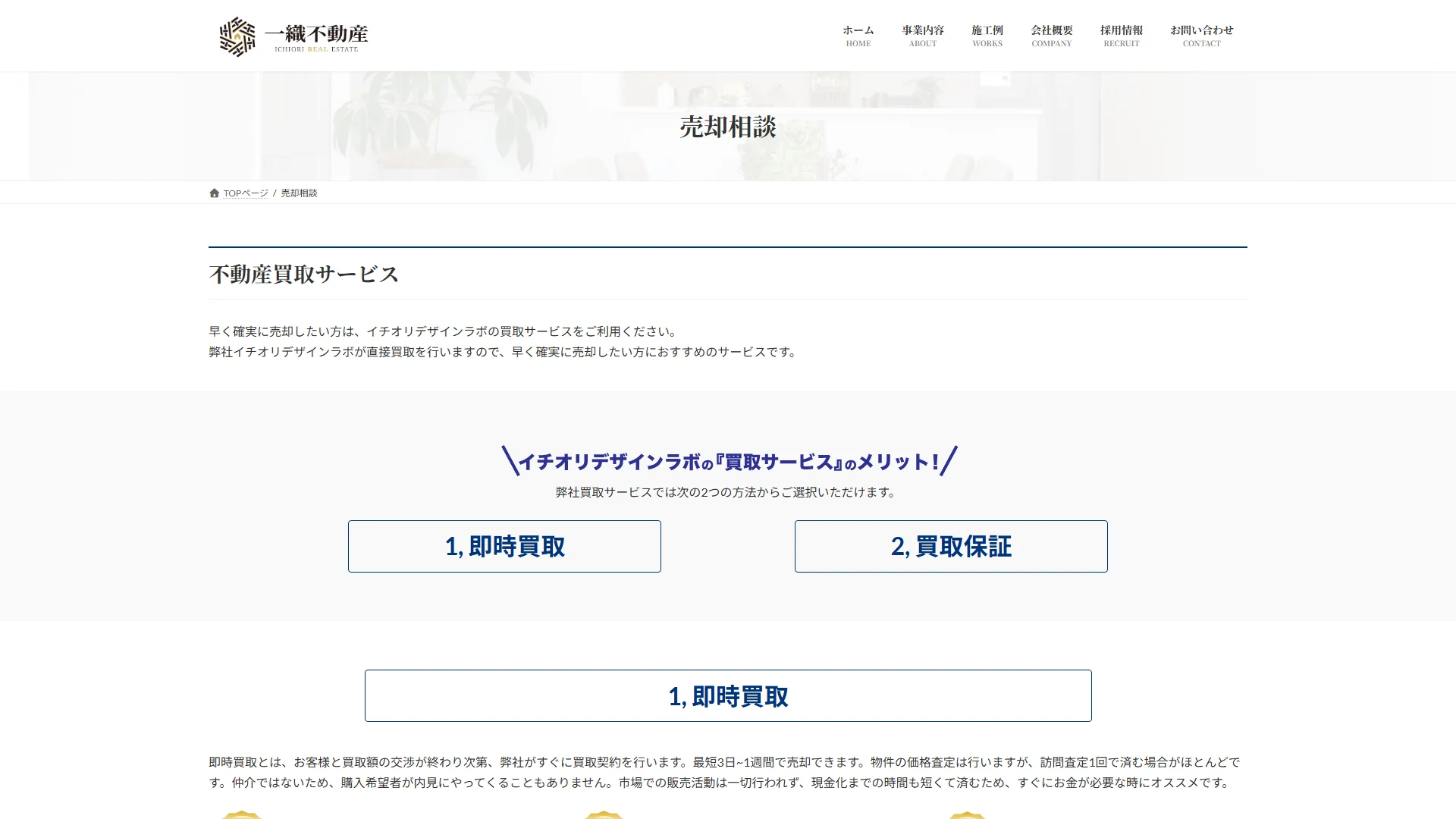The image size is (1456, 819).
Task: Open the 会社概要 COMPANY menu item
Action: click(1052, 36)
